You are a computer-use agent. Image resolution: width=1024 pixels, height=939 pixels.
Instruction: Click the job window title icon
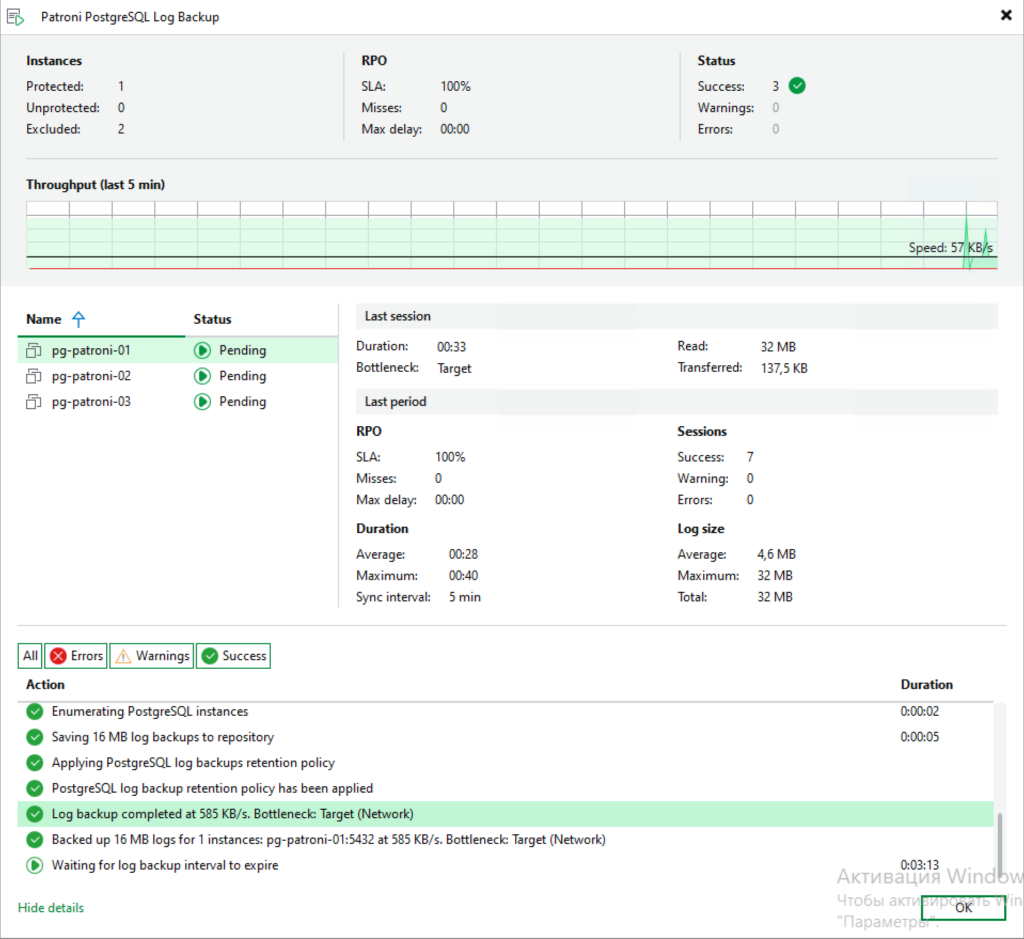pyautogui.click(x=15, y=17)
